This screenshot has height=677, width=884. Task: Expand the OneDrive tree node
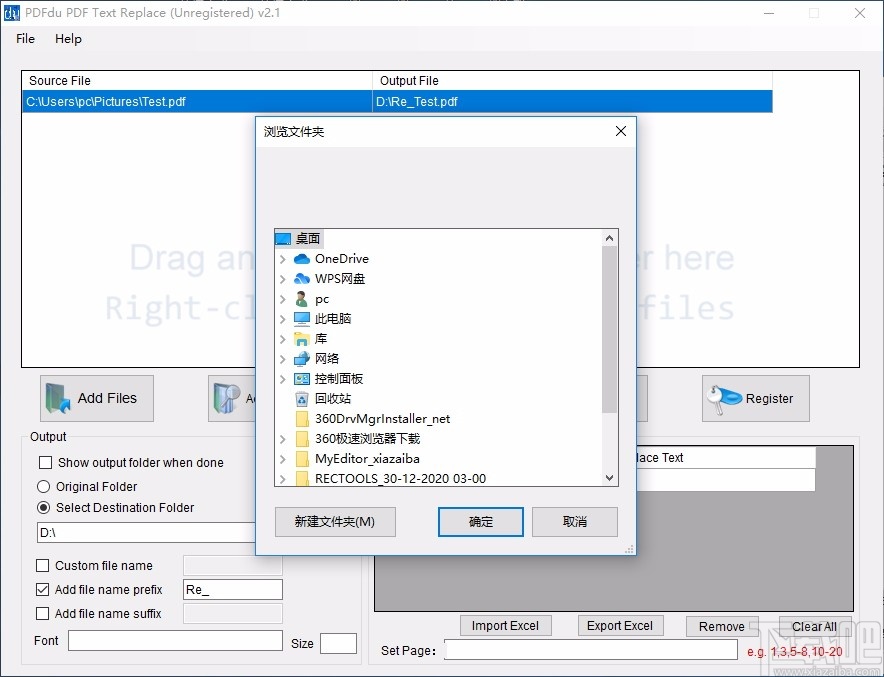tap(283, 258)
